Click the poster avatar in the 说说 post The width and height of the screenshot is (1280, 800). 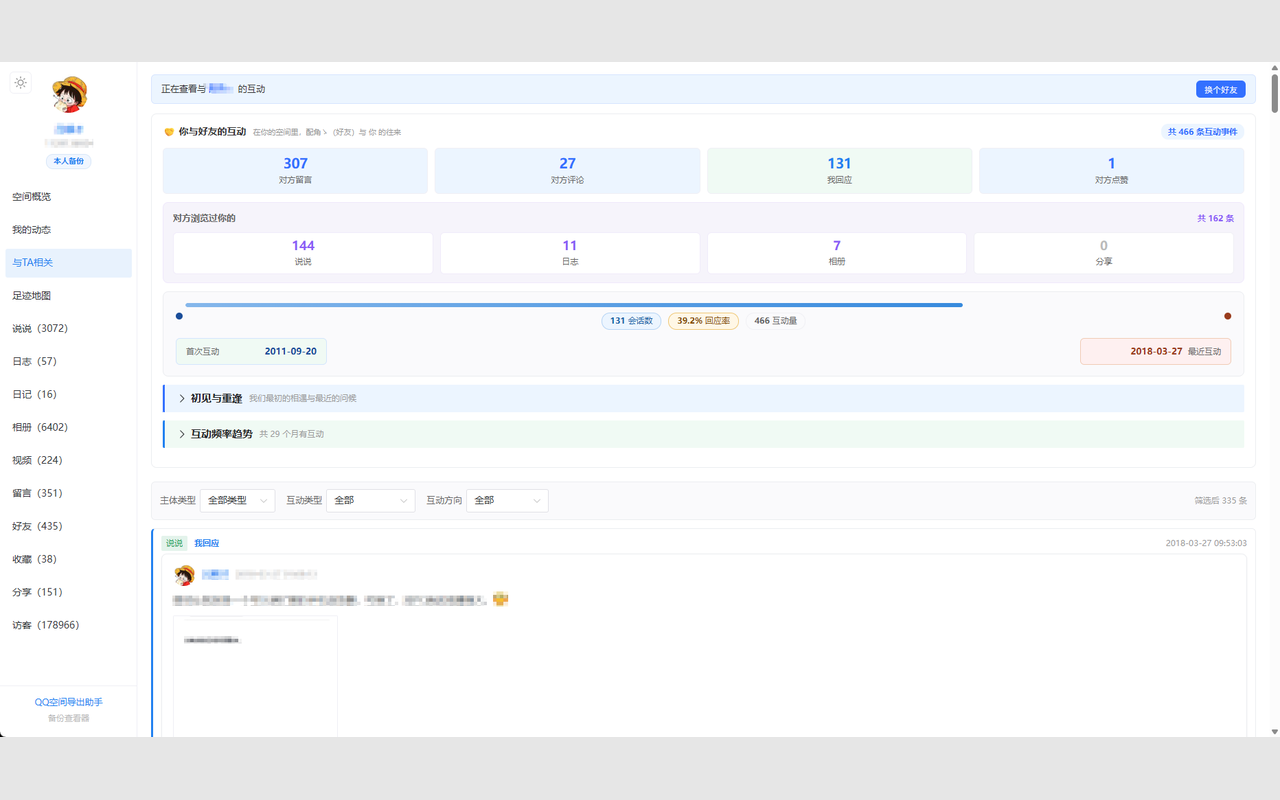(184, 575)
